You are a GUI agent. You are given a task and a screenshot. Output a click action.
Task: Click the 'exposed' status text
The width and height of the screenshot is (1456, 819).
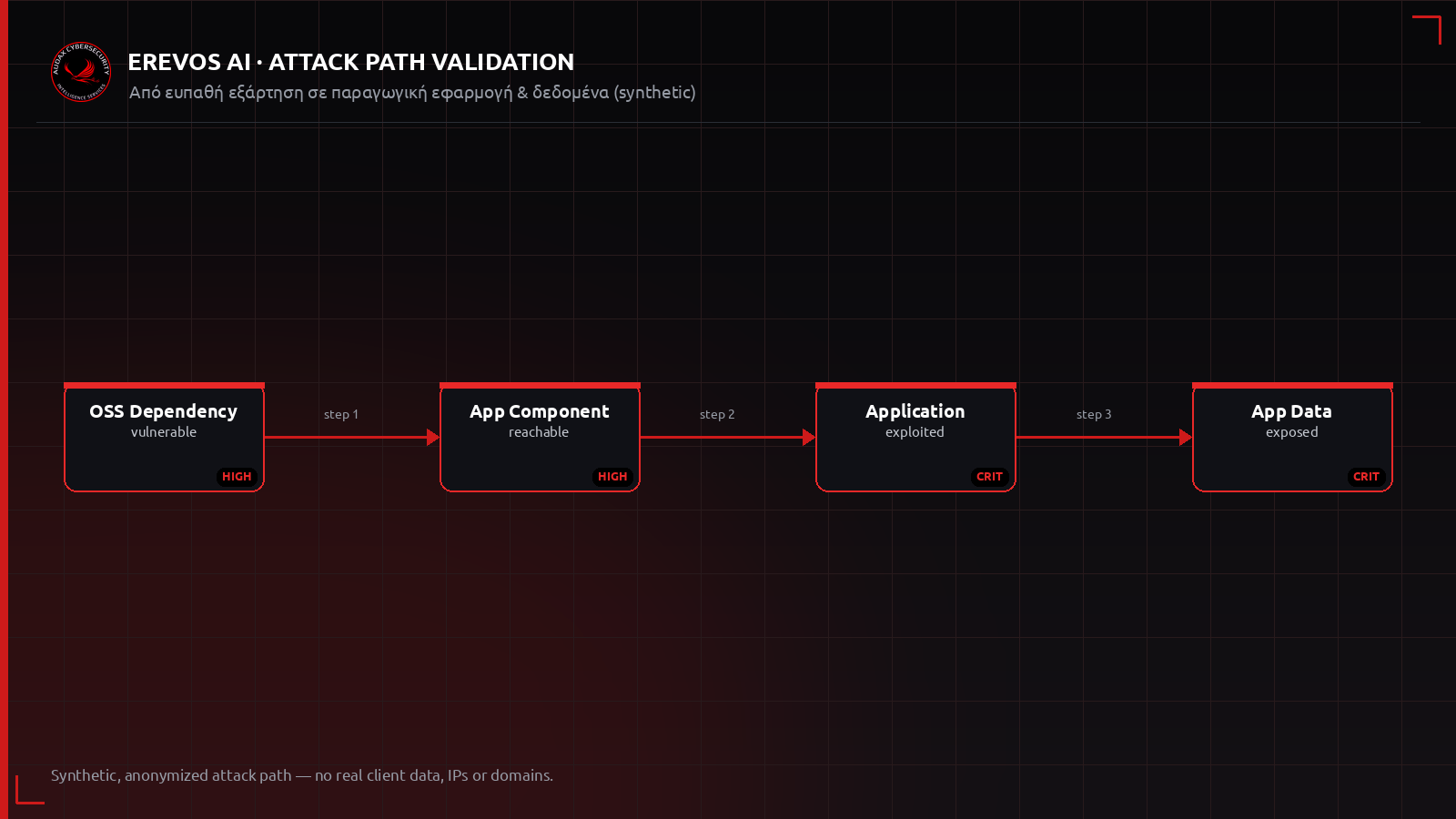[x=1291, y=432]
